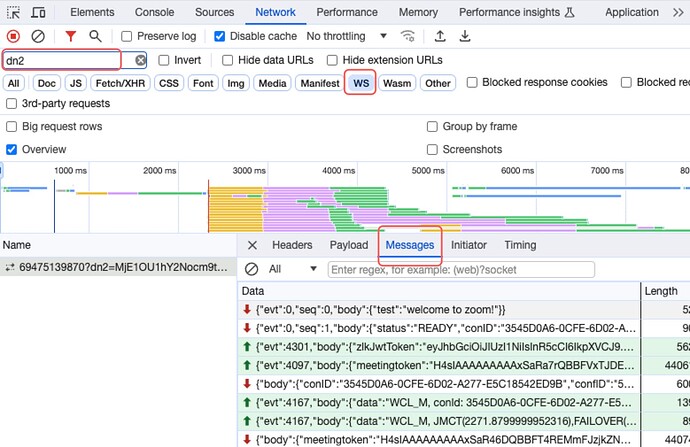The height and width of the screenshot is (447, 690).
Task: Show more DevTools tabs chevron
Action: (x=678, y=12)
